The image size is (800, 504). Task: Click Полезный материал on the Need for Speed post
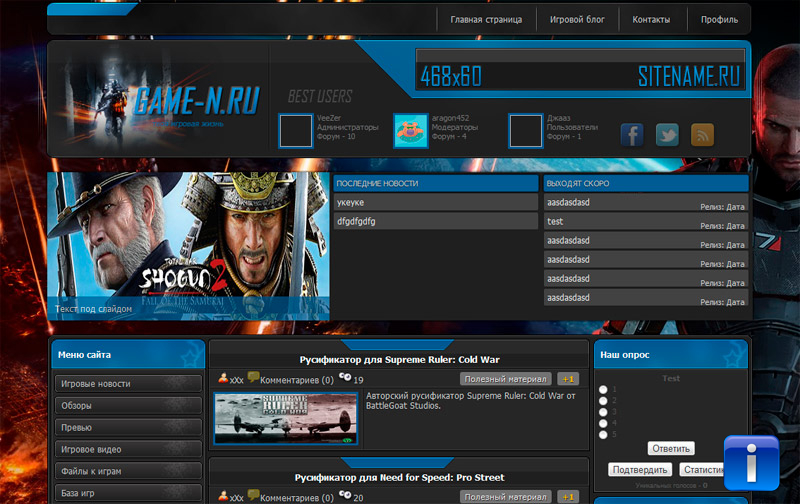click(x=505, y=497)
